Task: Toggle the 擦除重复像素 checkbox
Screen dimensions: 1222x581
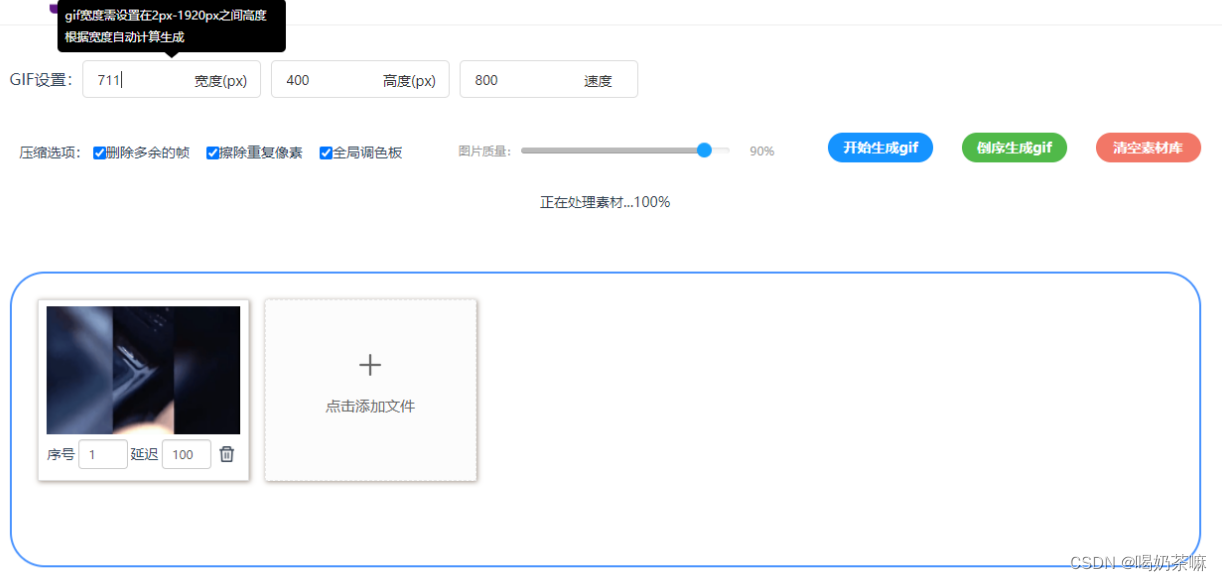Action: tap(213, 153)
